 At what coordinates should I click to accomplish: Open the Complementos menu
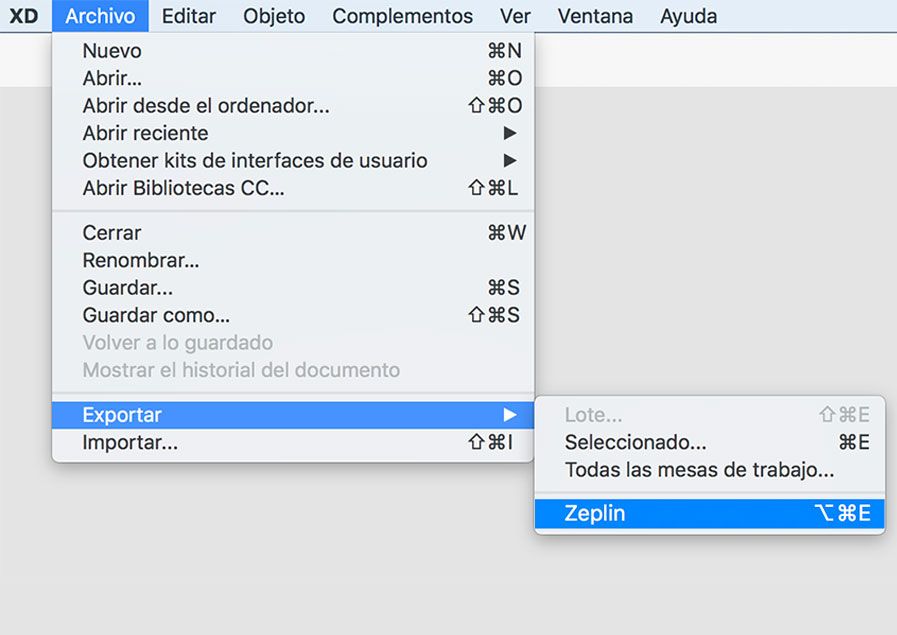click(x=402, y=16)
